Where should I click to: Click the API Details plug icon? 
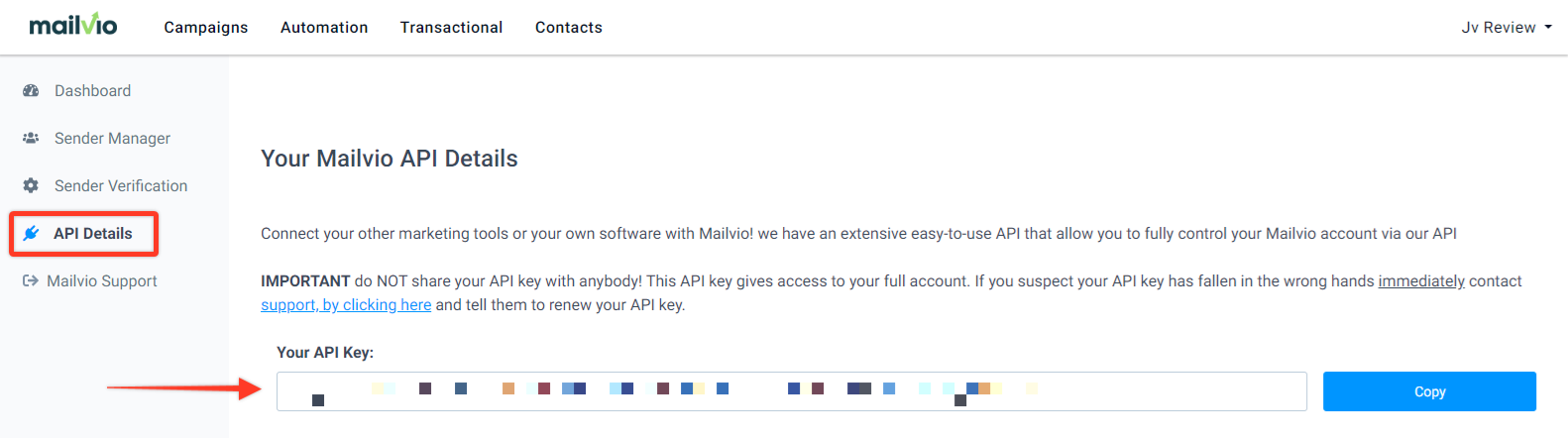click(x=31, y=233)
